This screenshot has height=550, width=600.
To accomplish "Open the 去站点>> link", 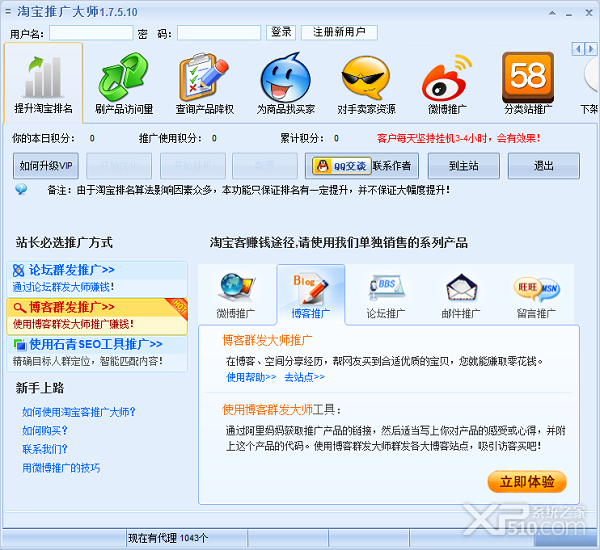I will click(x=304, y=377).
